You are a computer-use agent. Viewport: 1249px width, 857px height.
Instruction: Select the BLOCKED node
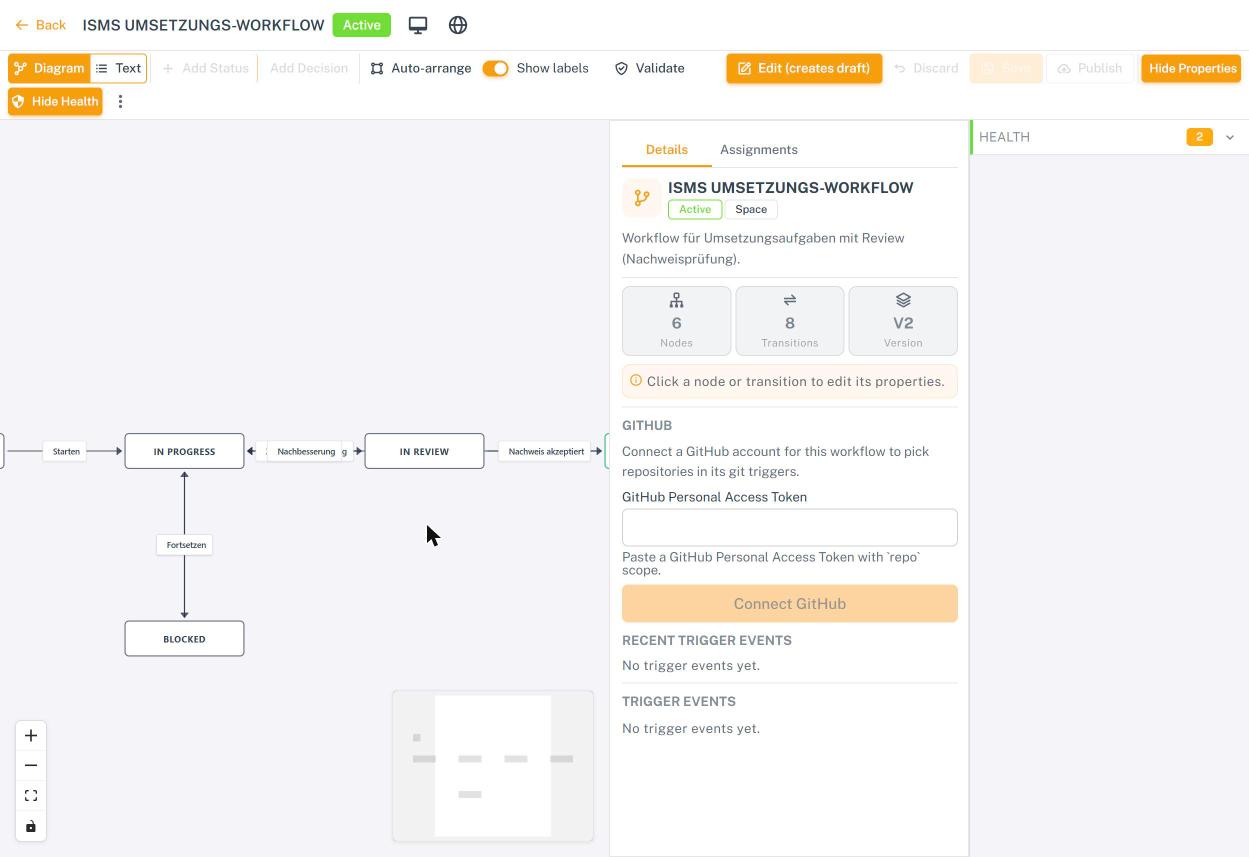184,639
